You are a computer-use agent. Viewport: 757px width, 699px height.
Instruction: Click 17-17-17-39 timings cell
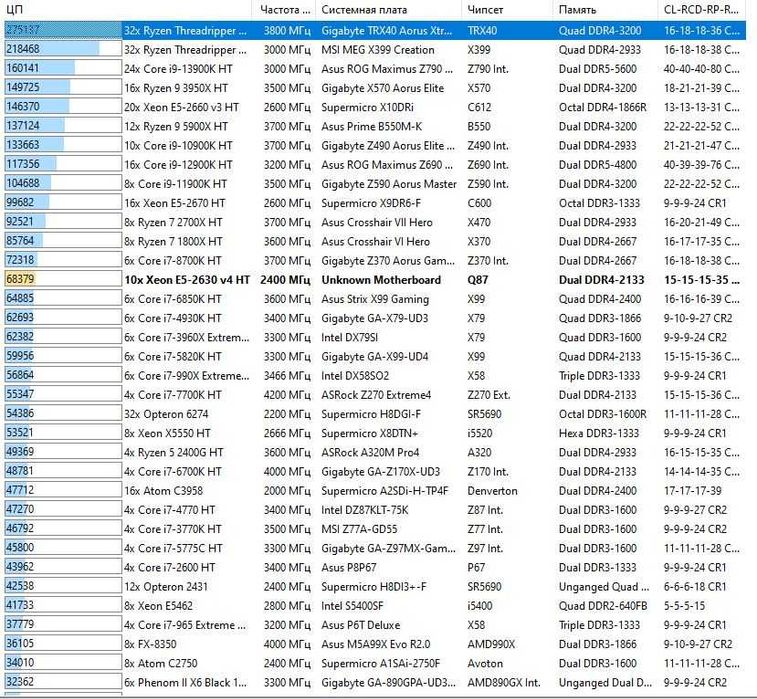click(x=692, y=490)
